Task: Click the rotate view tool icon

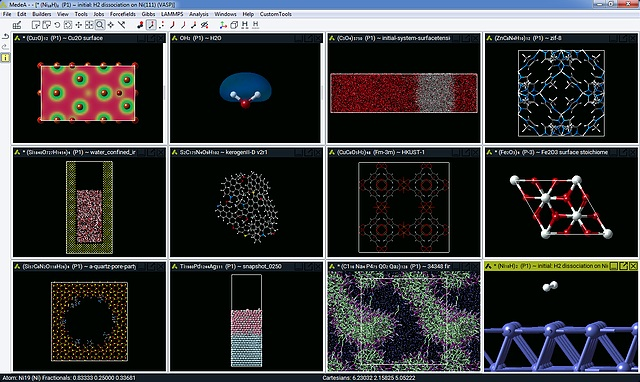Action: pyautogui.click(x=57, y=25)
